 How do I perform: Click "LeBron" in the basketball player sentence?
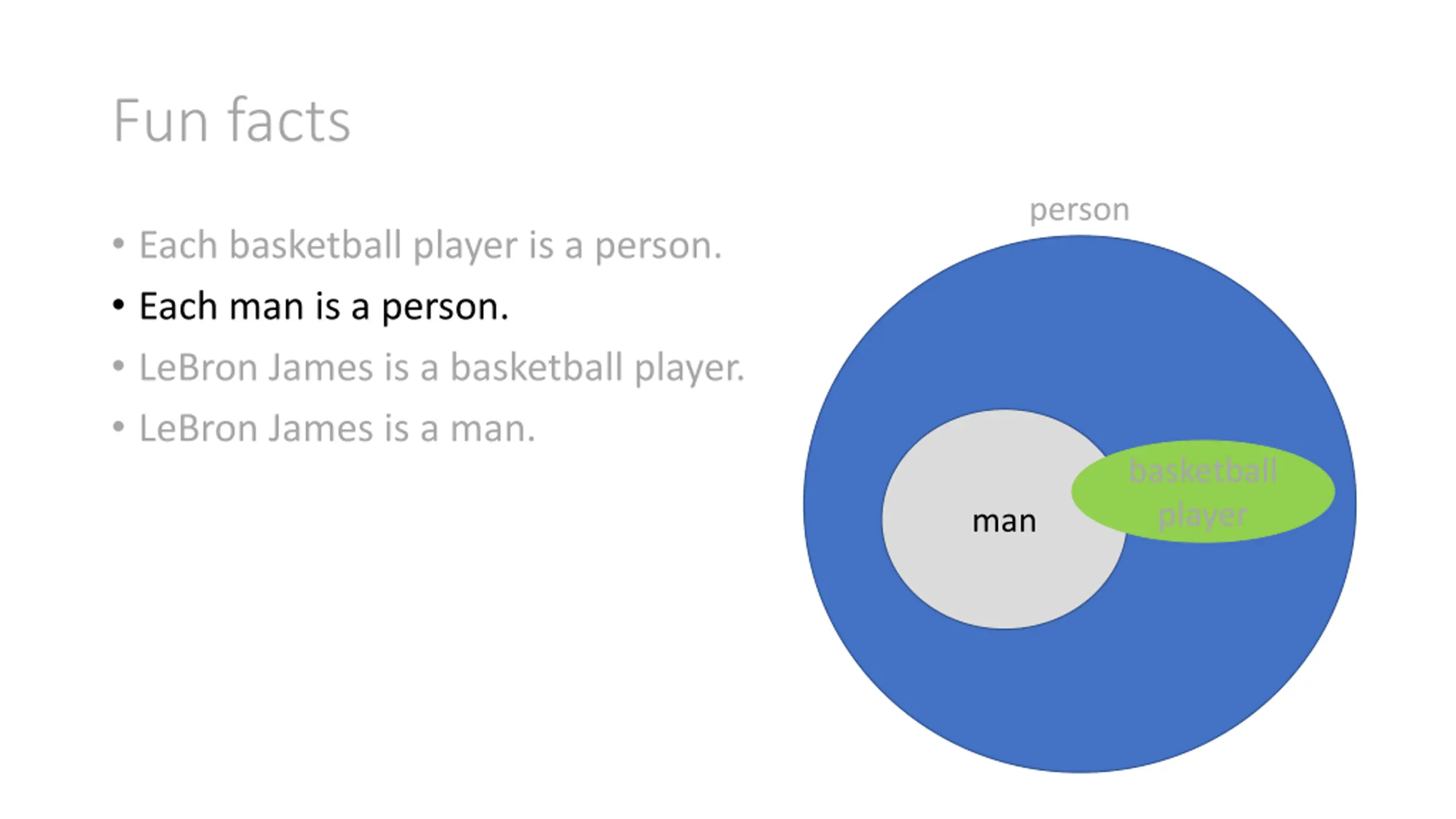pyautogui.click(x=198, y=367)
